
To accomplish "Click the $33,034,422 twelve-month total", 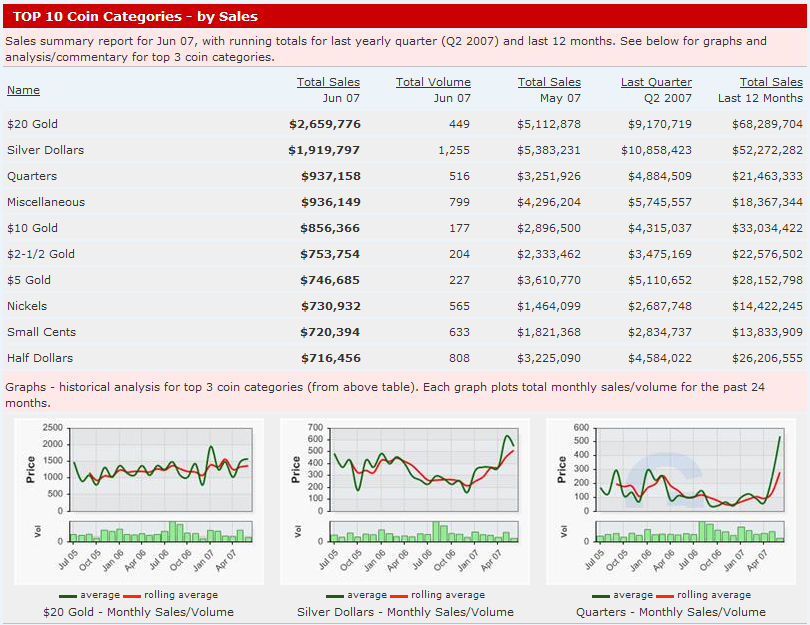I will [x=767, y=228].
